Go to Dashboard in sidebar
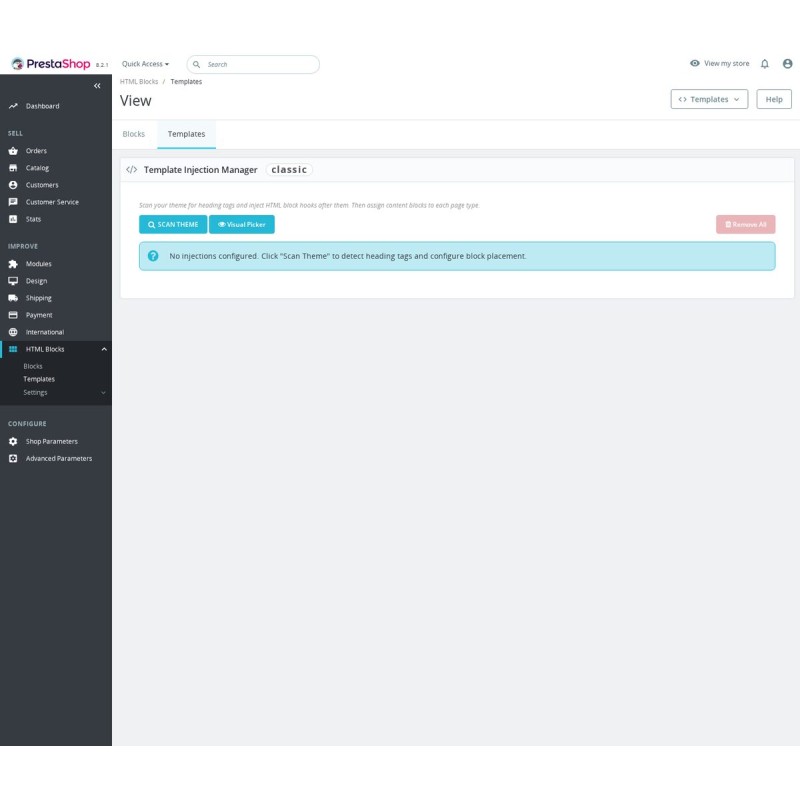This screenshot has height=800, width=800. click(42, 106)
